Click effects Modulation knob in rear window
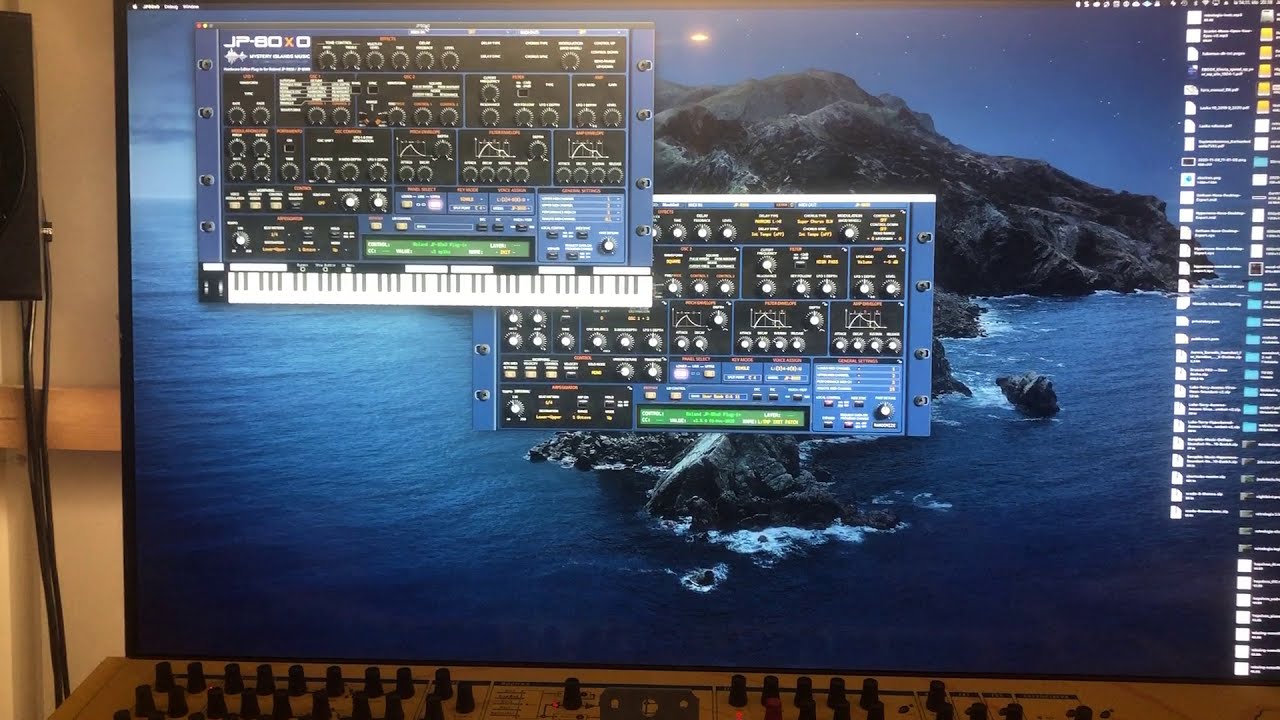Screen dimensions: 1280x720 [849, 232]
